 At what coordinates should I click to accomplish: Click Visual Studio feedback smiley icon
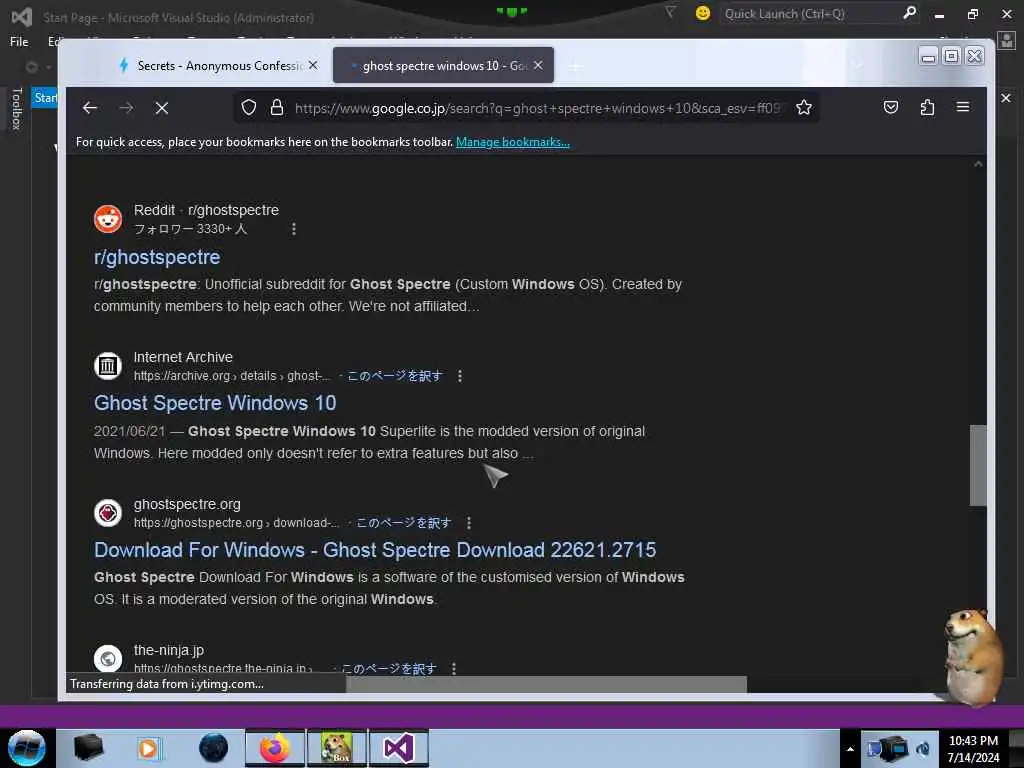tap(703, 13)
